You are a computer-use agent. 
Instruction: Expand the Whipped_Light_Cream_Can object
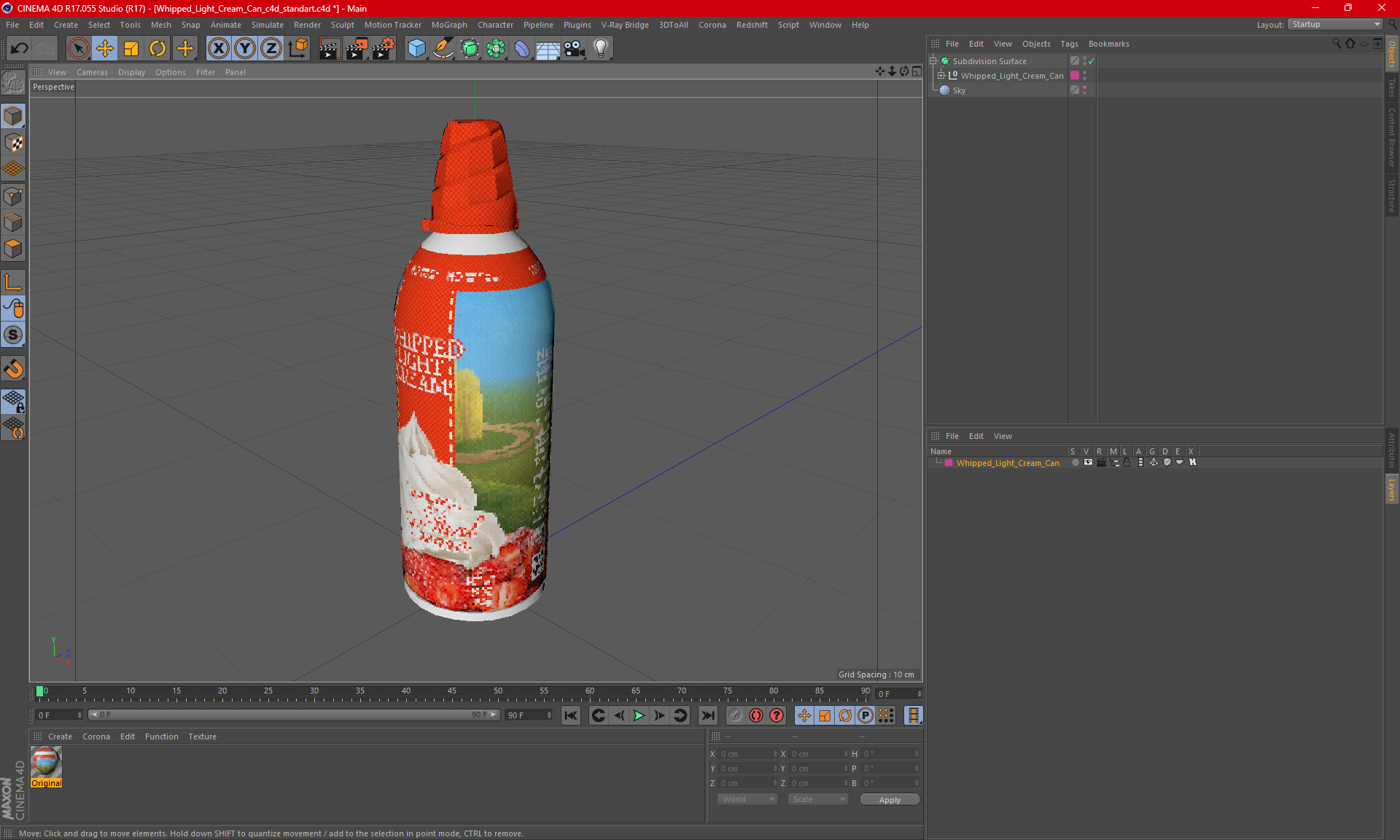pos(941,75)
